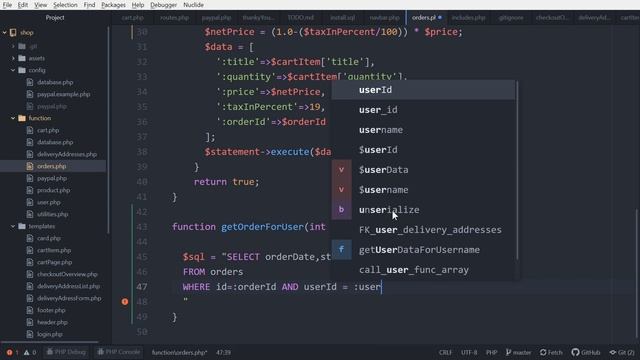Click the CRLF line ending selector
The height and width of the screenshot is (360, 640).
pyautogui.click(x=445, y=352)
